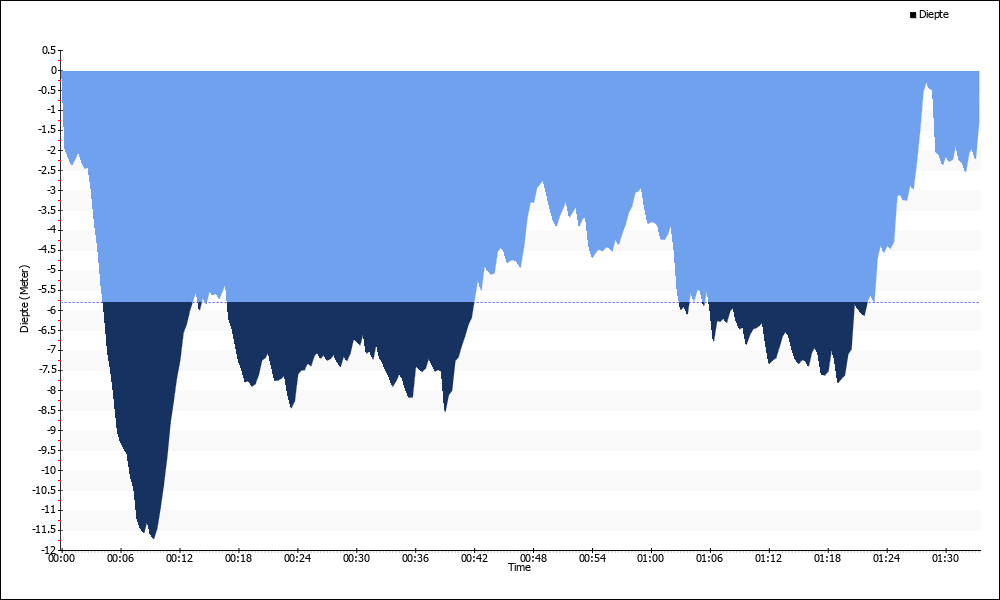
Task: Click the deepest point near -11.7 meters
Action: (154, 538)
